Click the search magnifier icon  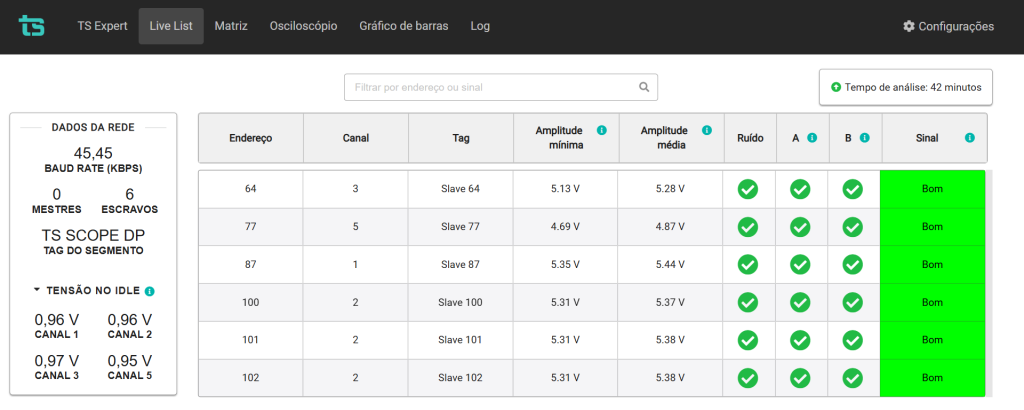[644, 87]
